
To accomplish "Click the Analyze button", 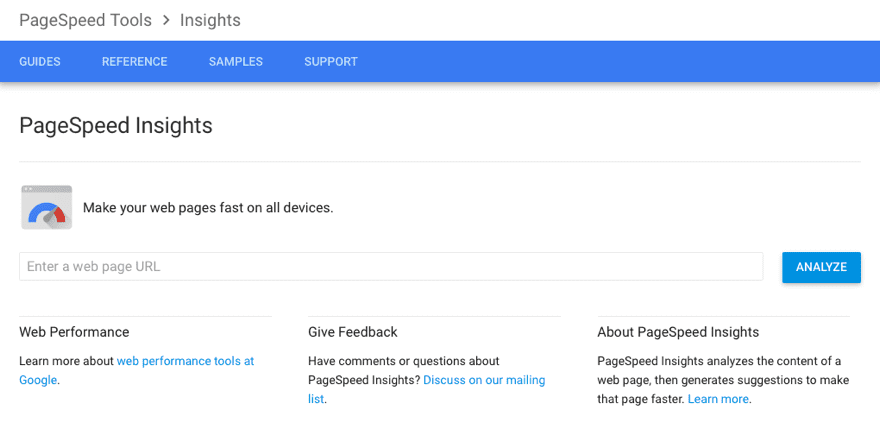I will pyautogui.click(x=821, y=267).
